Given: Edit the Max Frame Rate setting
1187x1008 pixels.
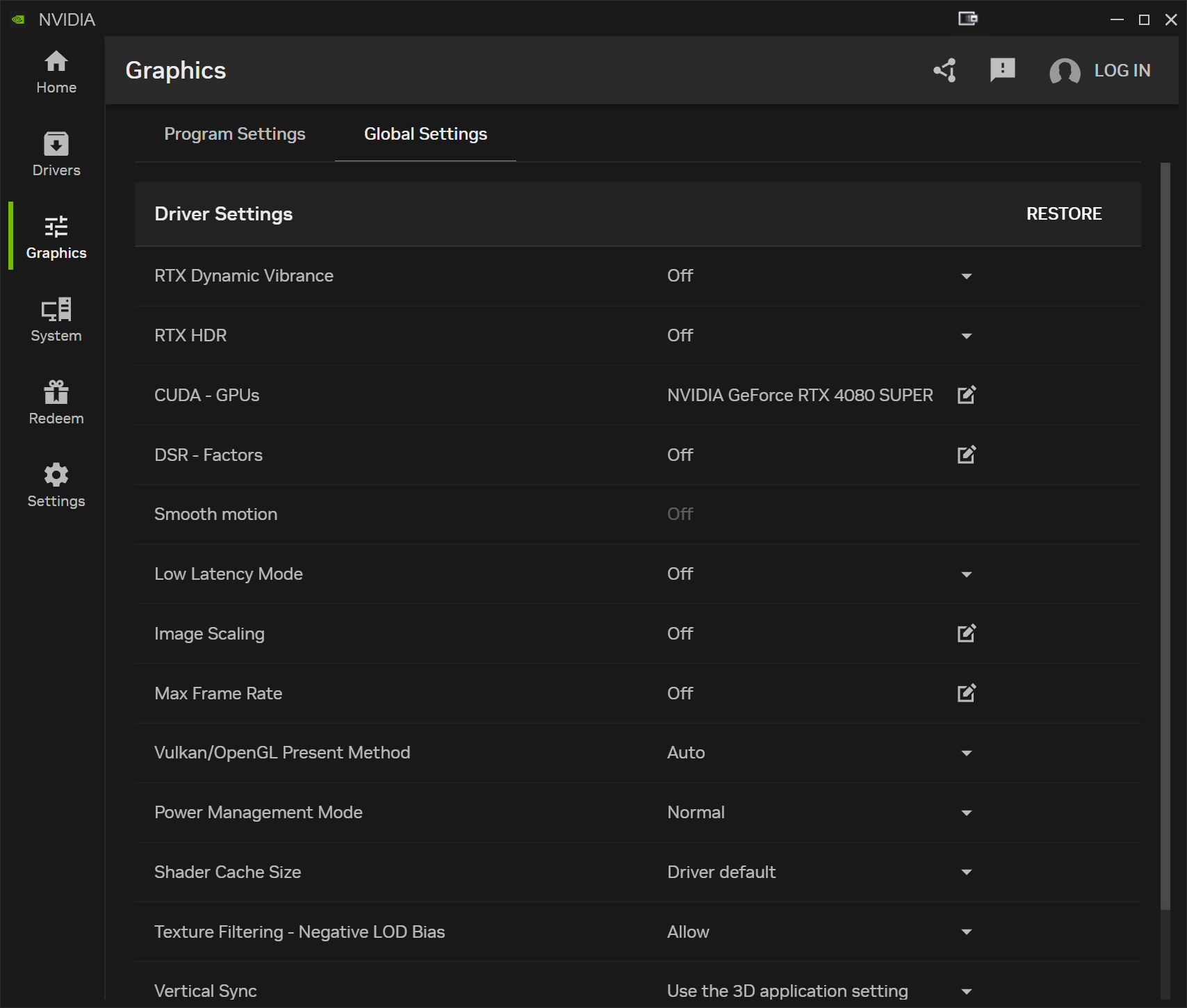Looking at the screenshot, I should click(967, 693).
